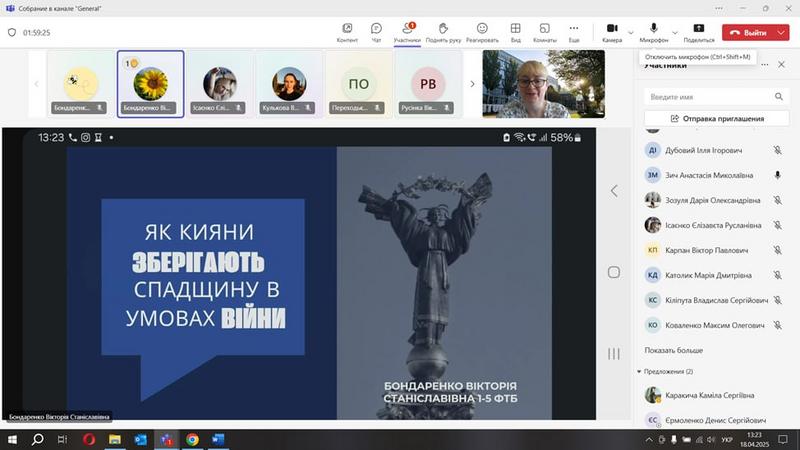Screen dimensions: 800x450
Task: Click the shared phone recents button
Action: [614, 354]
